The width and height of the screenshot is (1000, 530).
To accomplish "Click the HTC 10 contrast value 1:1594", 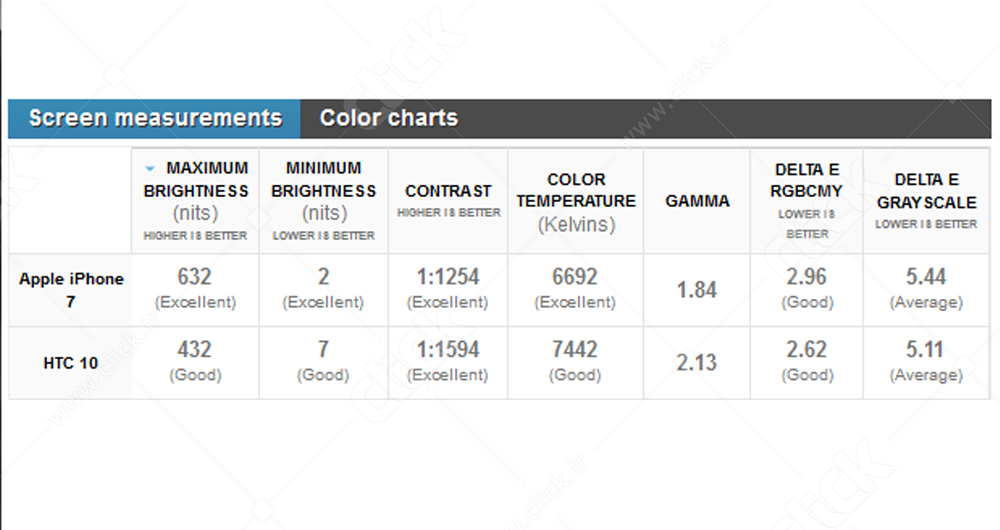I will tap(448, 350).
